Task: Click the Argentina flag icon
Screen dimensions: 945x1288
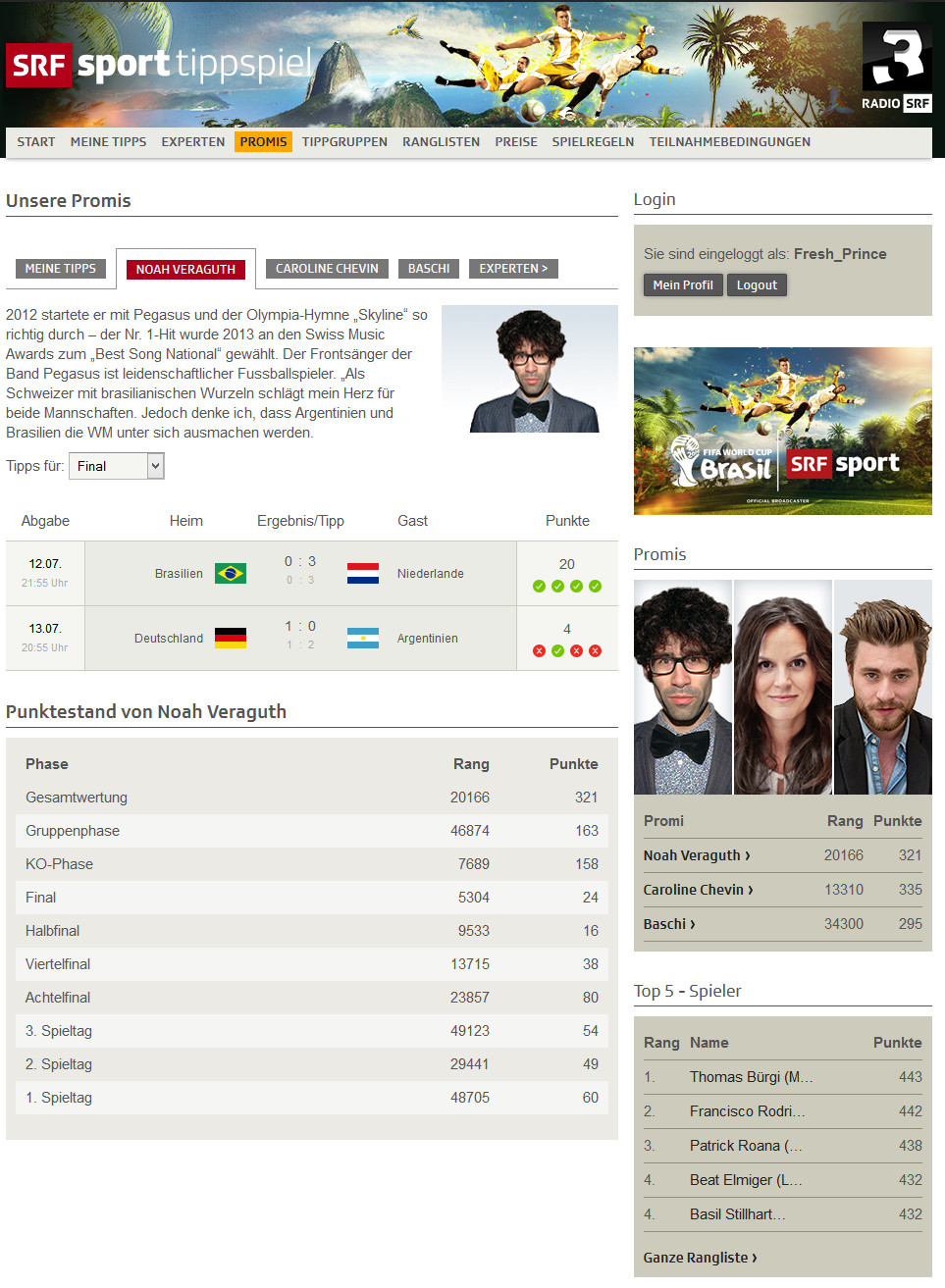Action: [x=363, y=638]
